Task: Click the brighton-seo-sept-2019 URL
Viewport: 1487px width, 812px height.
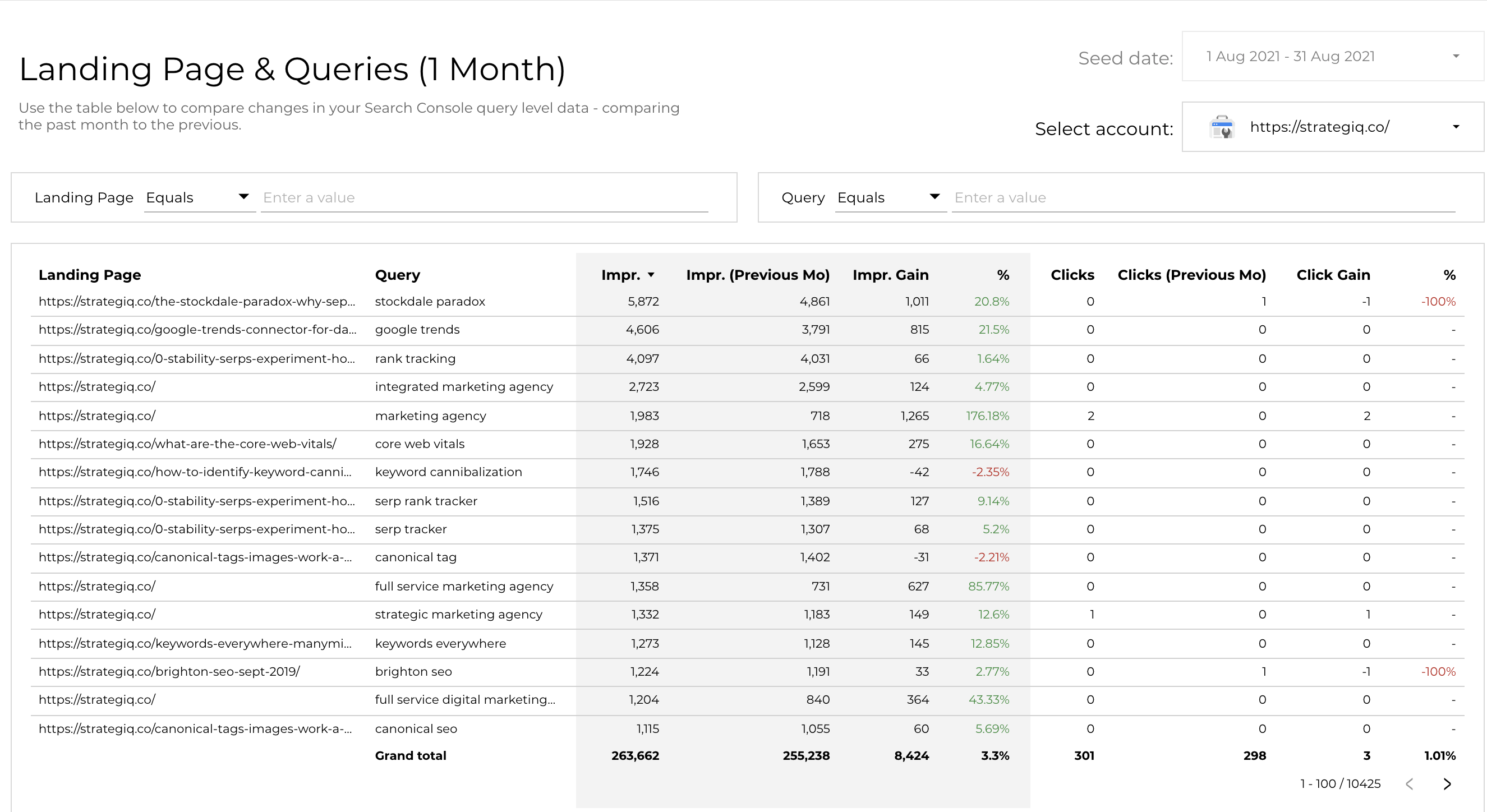Action: coord(169,671)
